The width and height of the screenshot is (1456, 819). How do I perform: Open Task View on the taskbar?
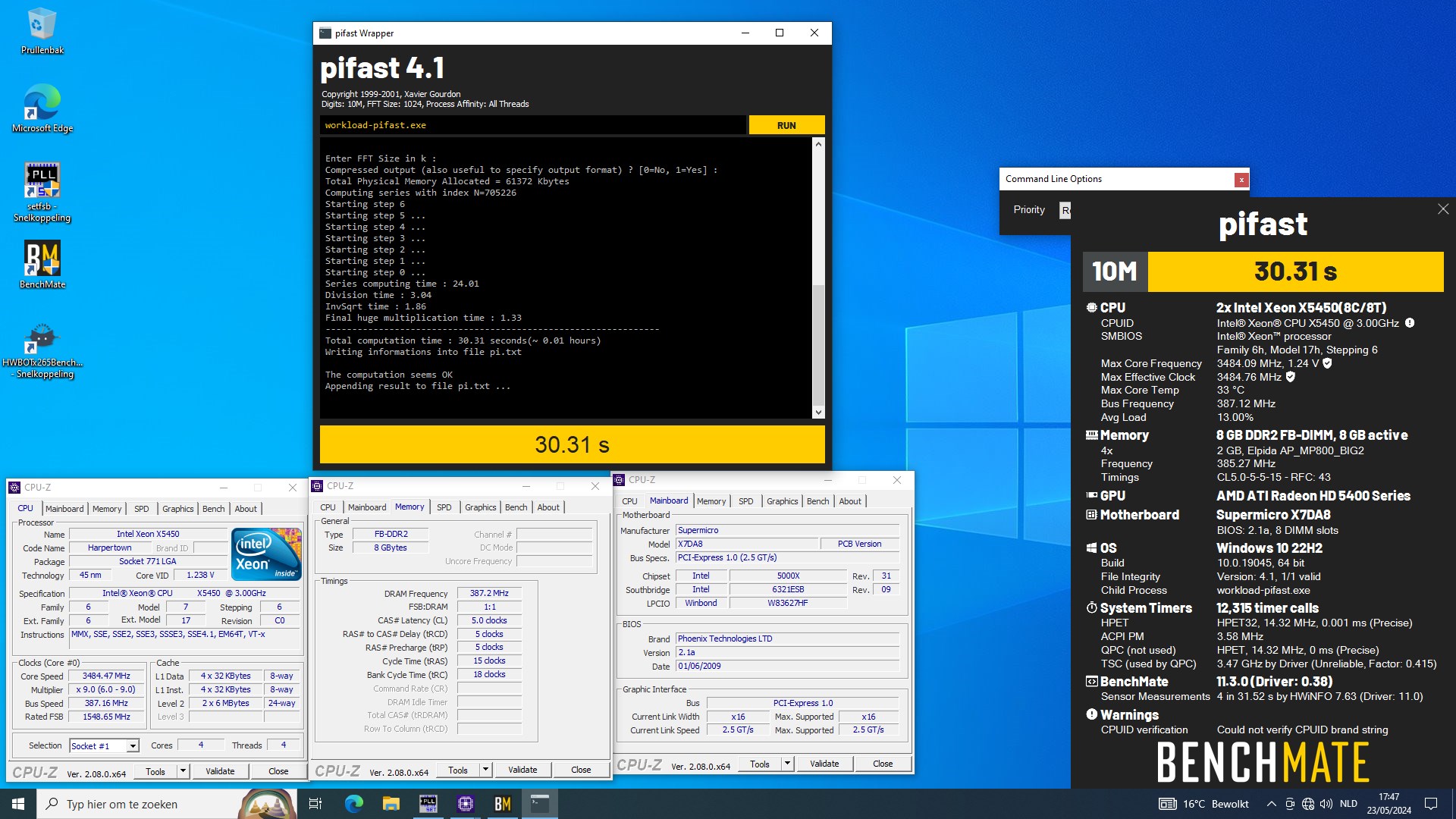point(315,804)
